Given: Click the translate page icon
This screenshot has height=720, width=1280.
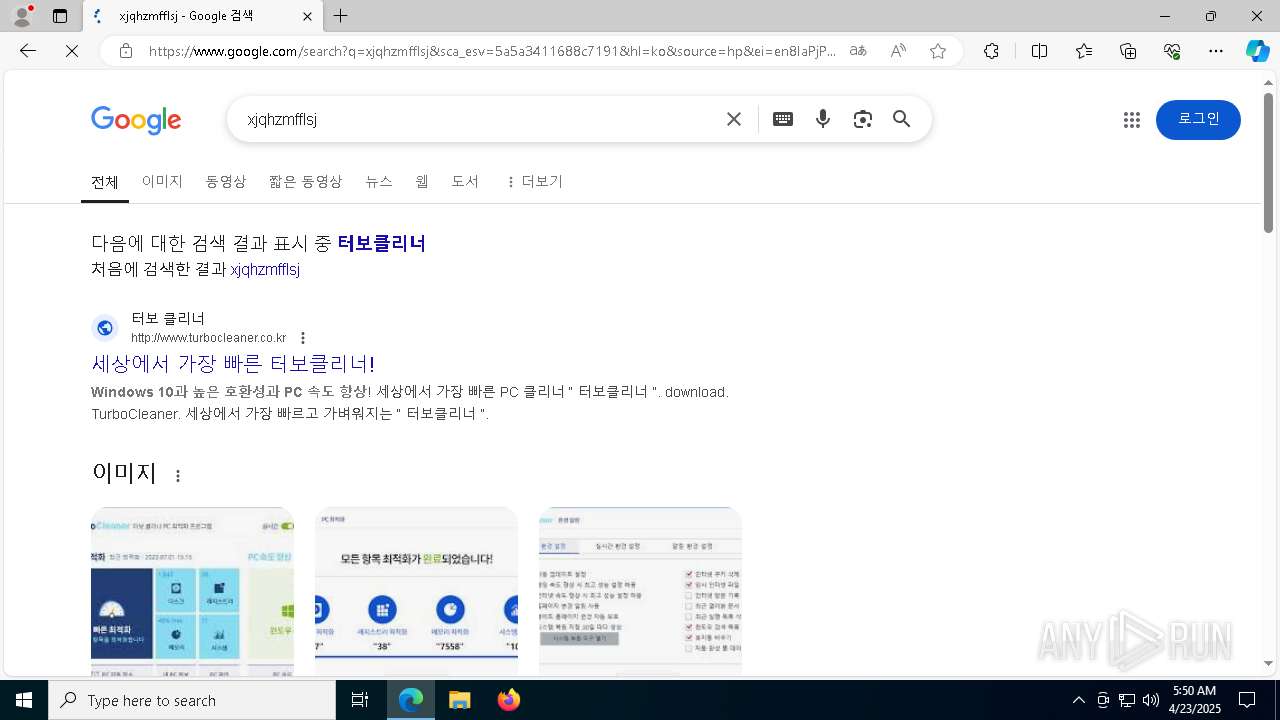Looking at the screenshot, I should tap(858, 51).
